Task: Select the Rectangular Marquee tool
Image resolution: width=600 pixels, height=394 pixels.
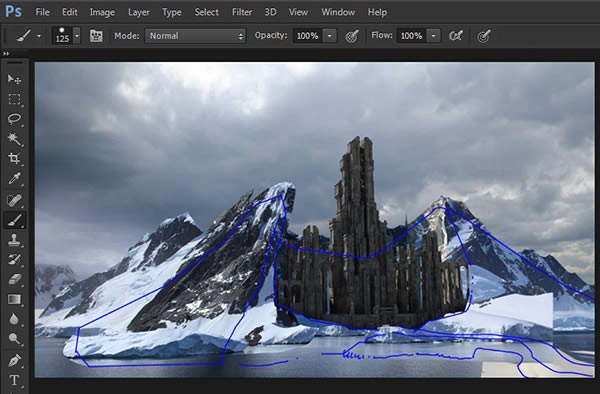Action: coord(14,99)
